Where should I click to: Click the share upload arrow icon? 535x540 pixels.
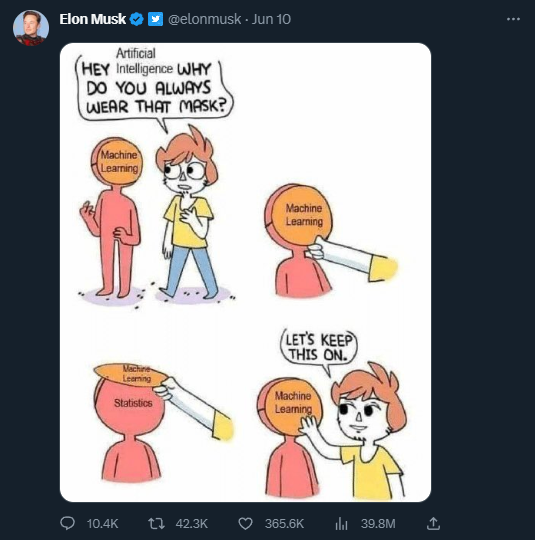[433, 523]
